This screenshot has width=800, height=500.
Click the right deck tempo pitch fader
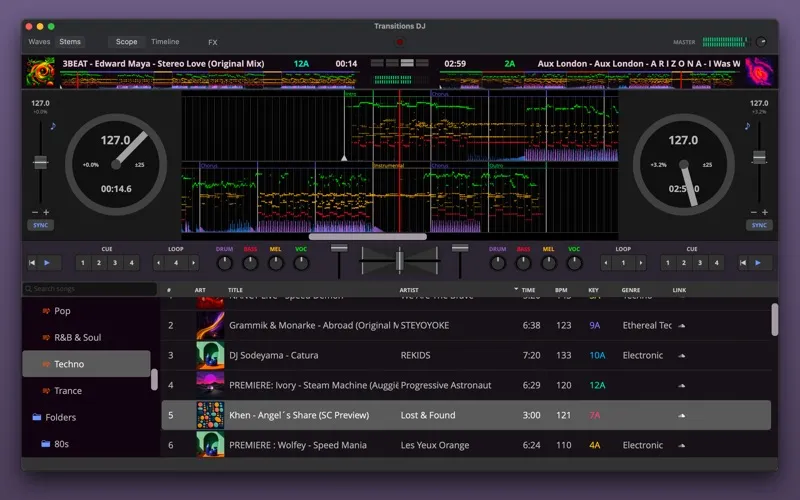[759, 157]
